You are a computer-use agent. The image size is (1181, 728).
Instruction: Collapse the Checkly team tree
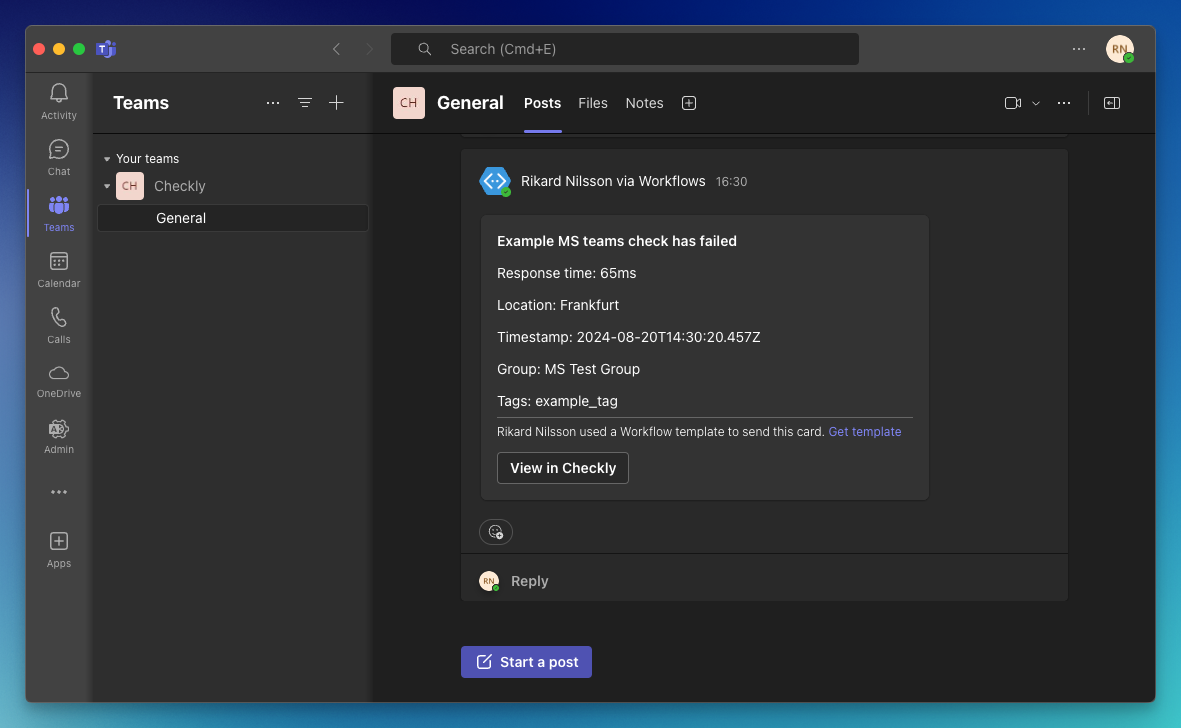[x=107, y=186]
